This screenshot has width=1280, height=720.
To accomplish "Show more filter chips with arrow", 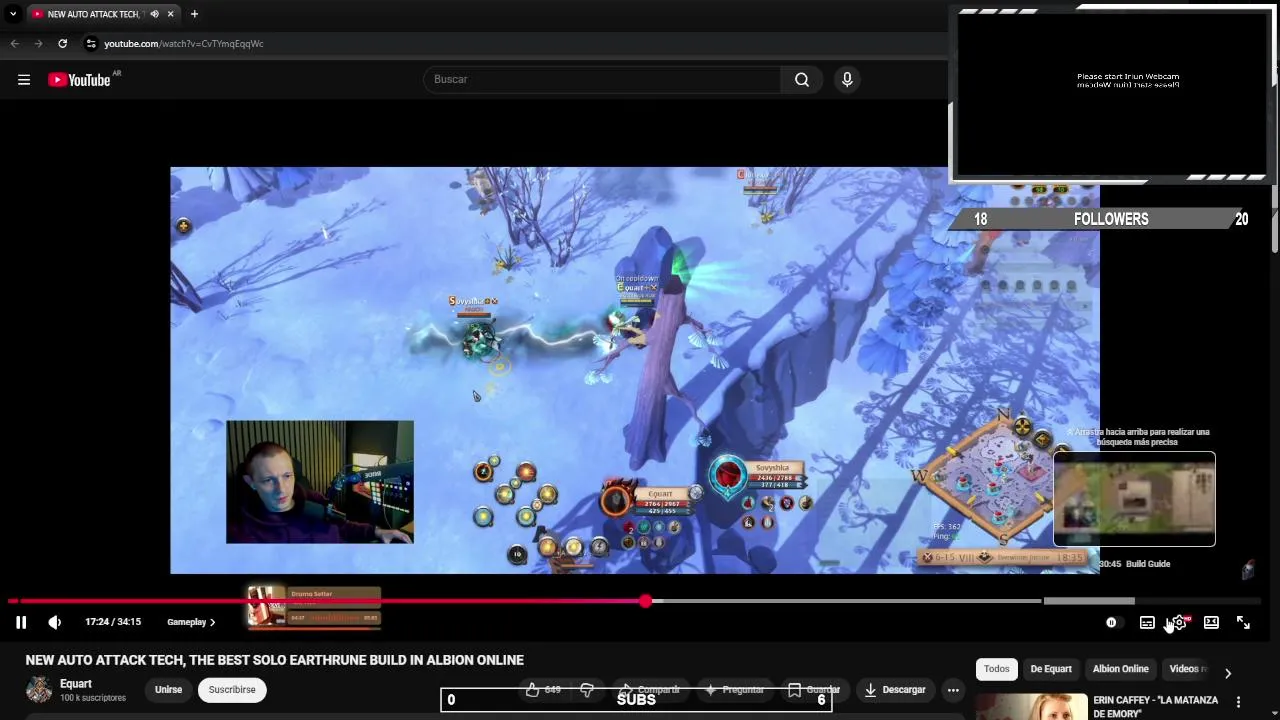I will pyautogui.click(x=1228, y=673).
